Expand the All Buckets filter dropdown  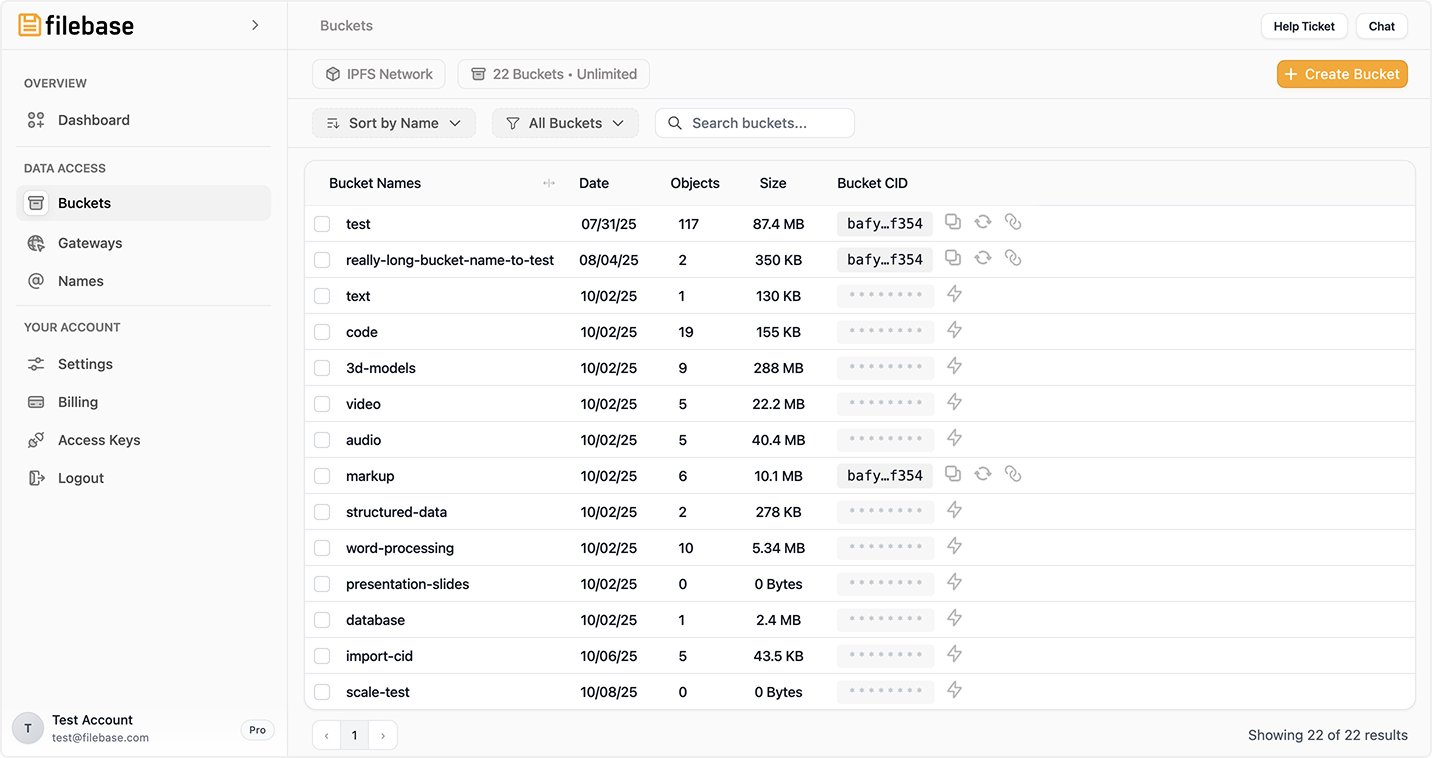tap(565, 123)
